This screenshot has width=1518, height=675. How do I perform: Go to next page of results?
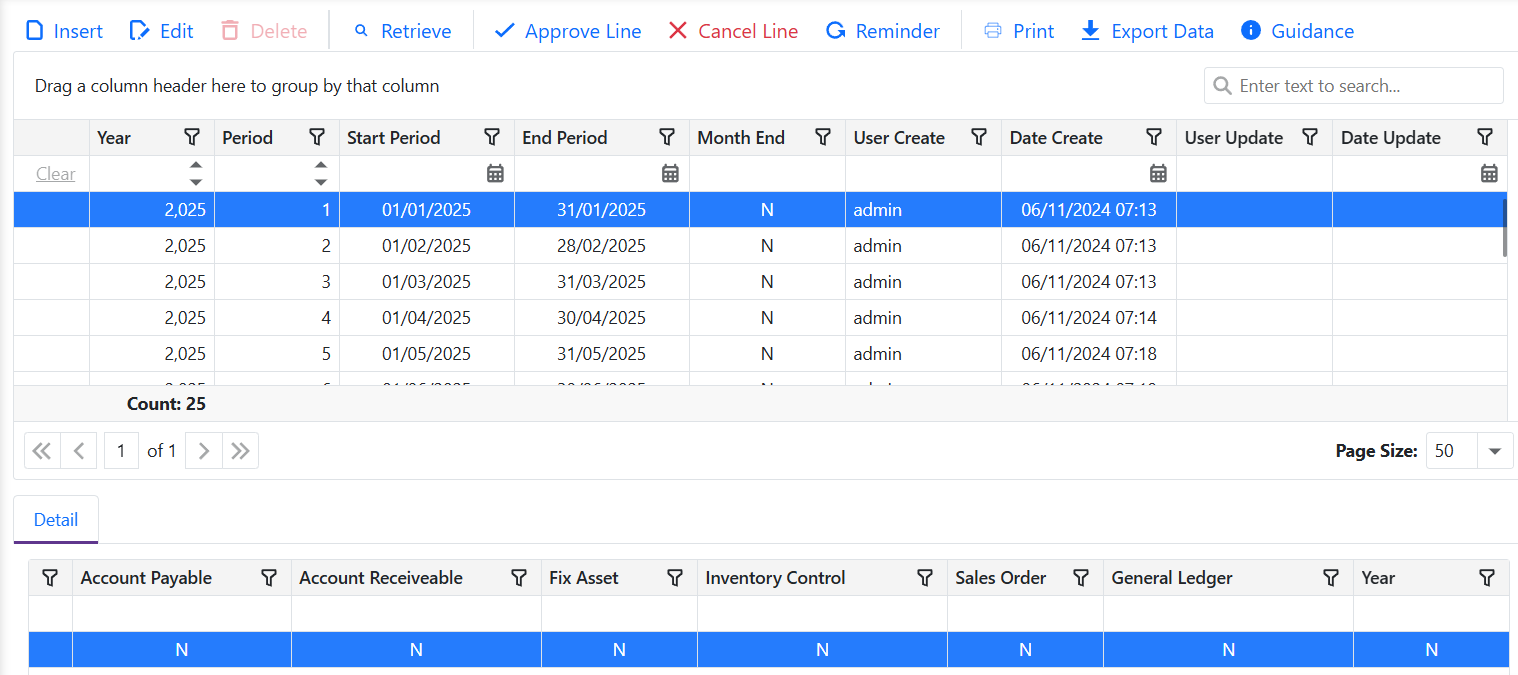pos(203,451)
